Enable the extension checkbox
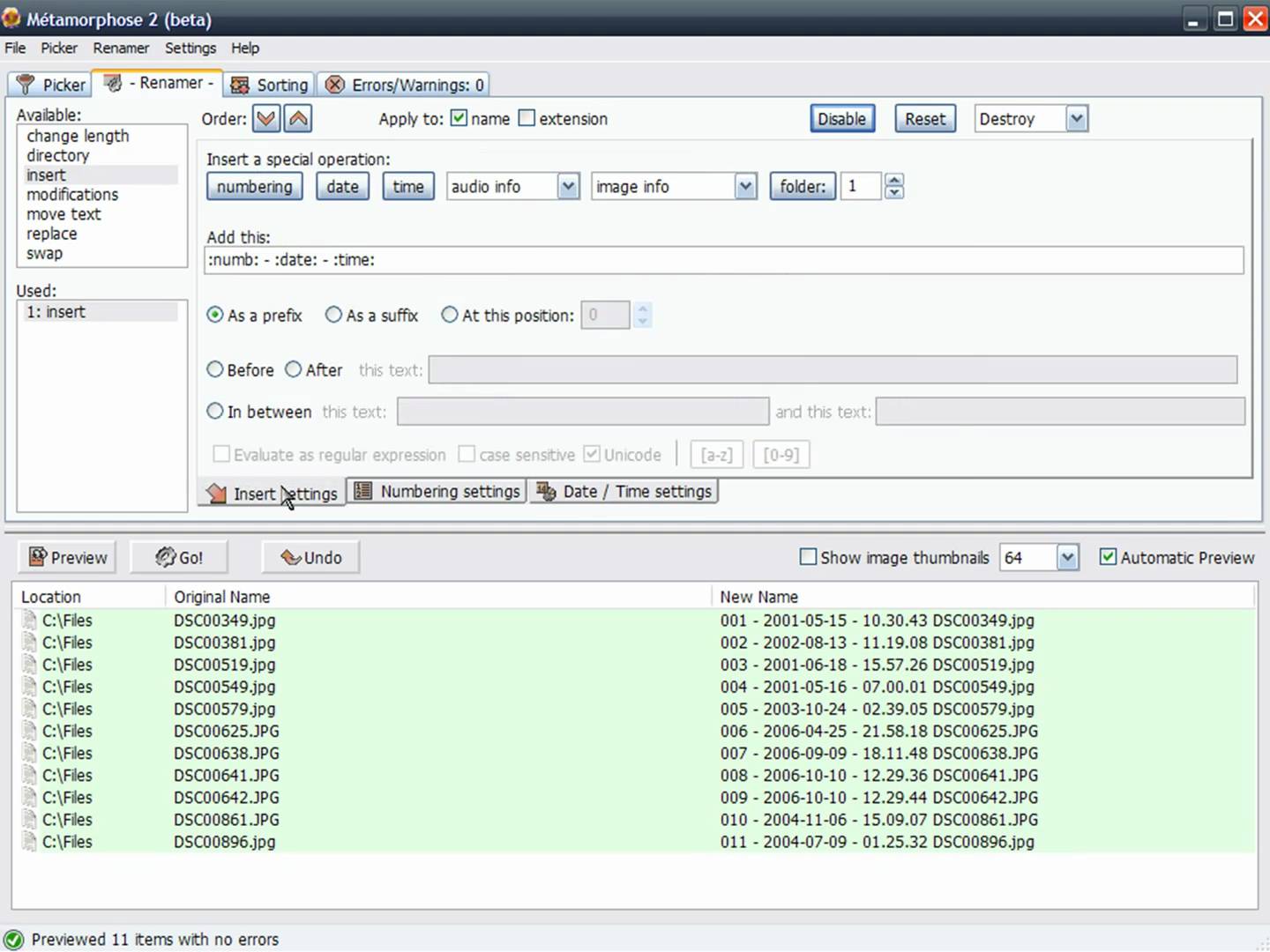This screenshot has height=952, width=1270. click(x=527, y=118)
